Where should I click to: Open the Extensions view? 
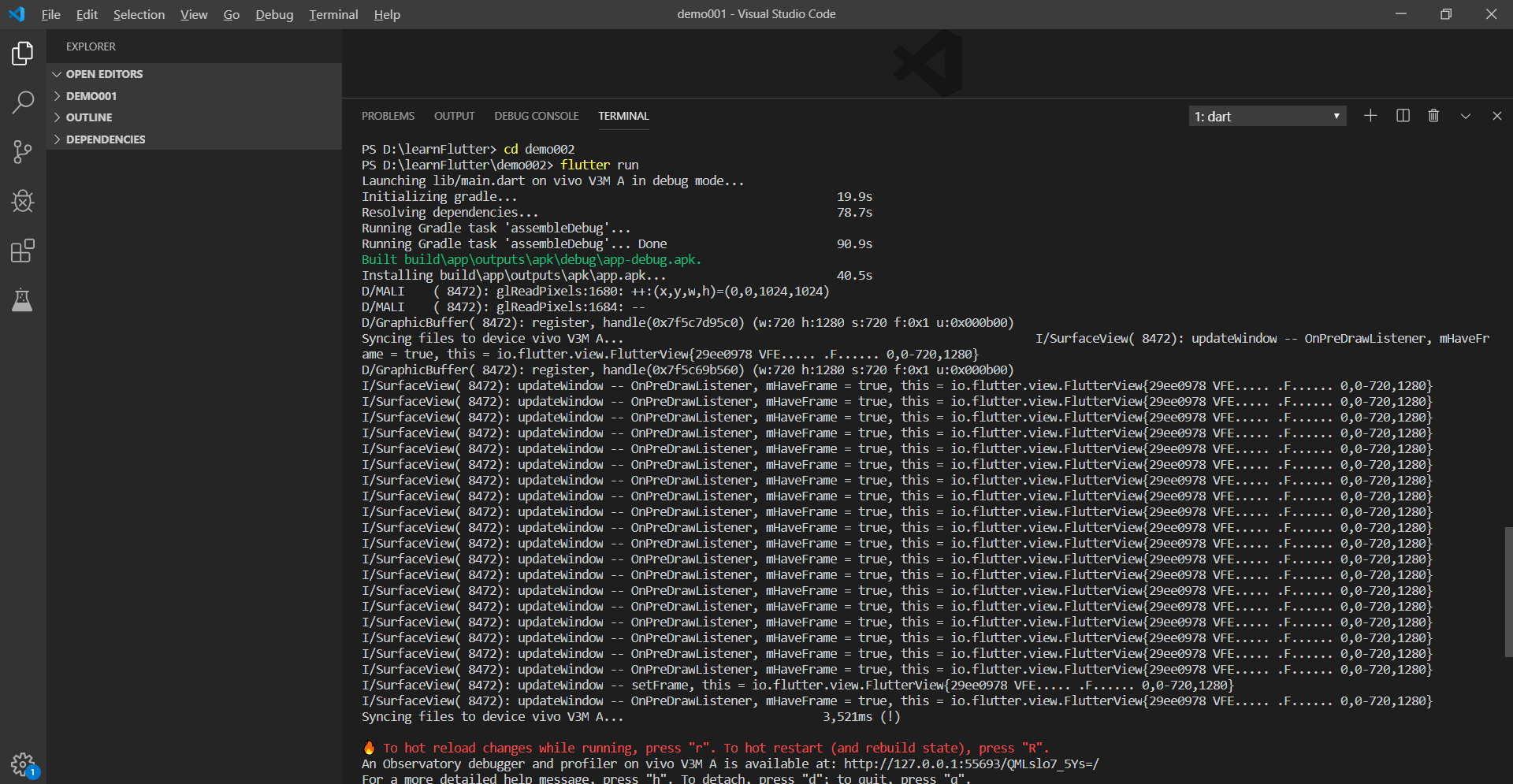[23, 251]
